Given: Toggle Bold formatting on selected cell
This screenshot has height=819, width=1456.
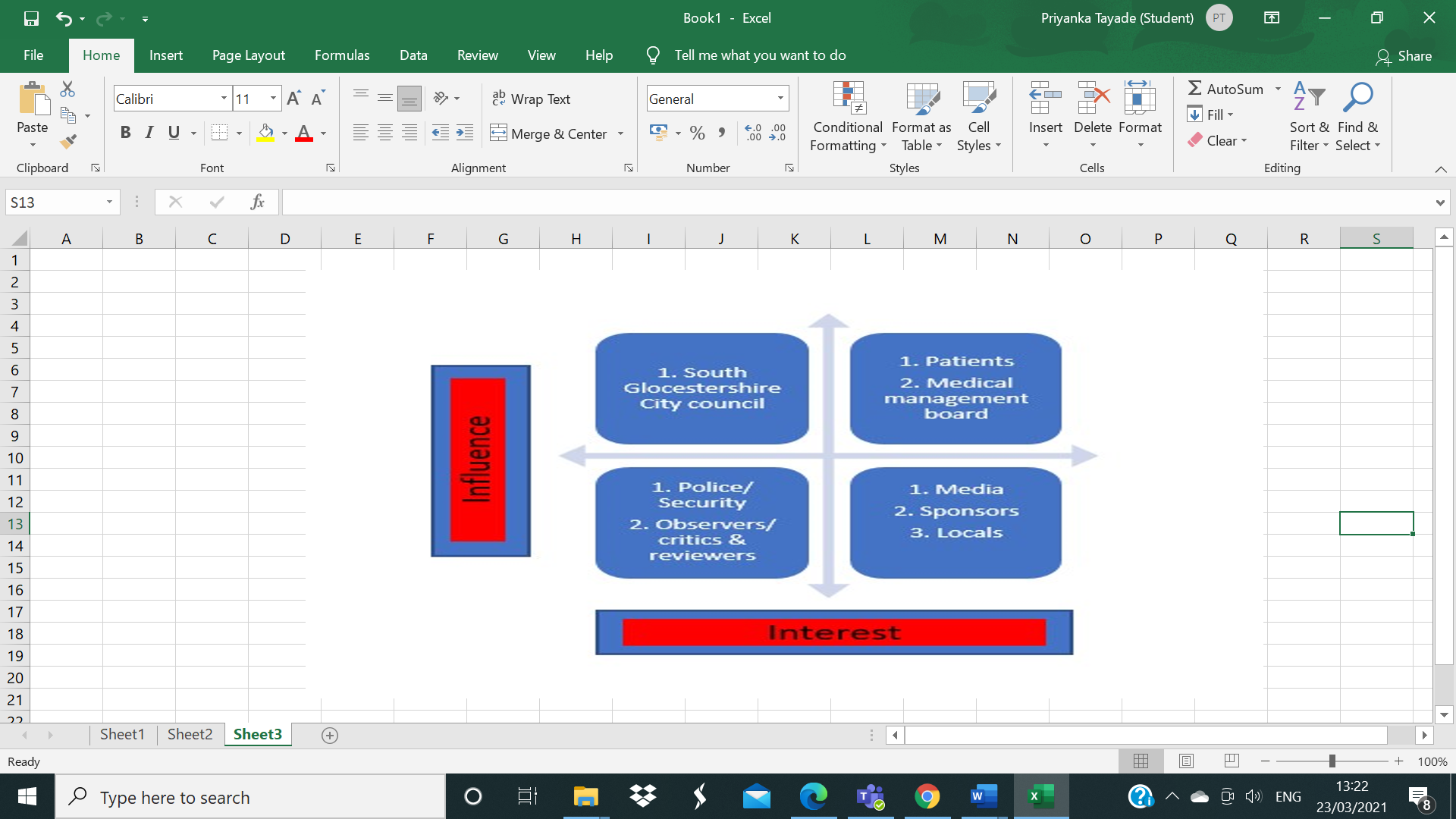Looking at the screenshot, I should (125, 131).
